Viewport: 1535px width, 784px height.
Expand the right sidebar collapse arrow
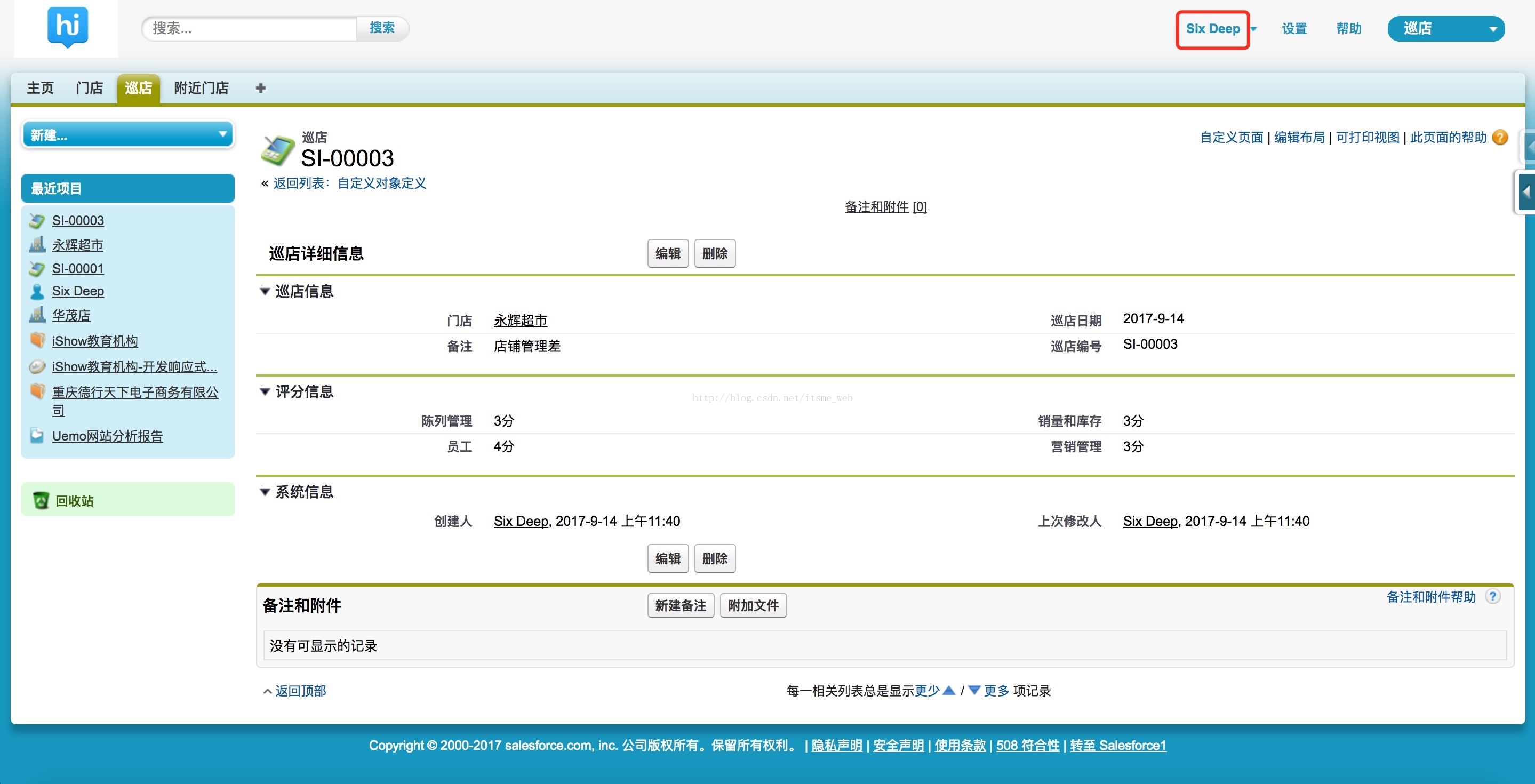[x=1526, y=192]
